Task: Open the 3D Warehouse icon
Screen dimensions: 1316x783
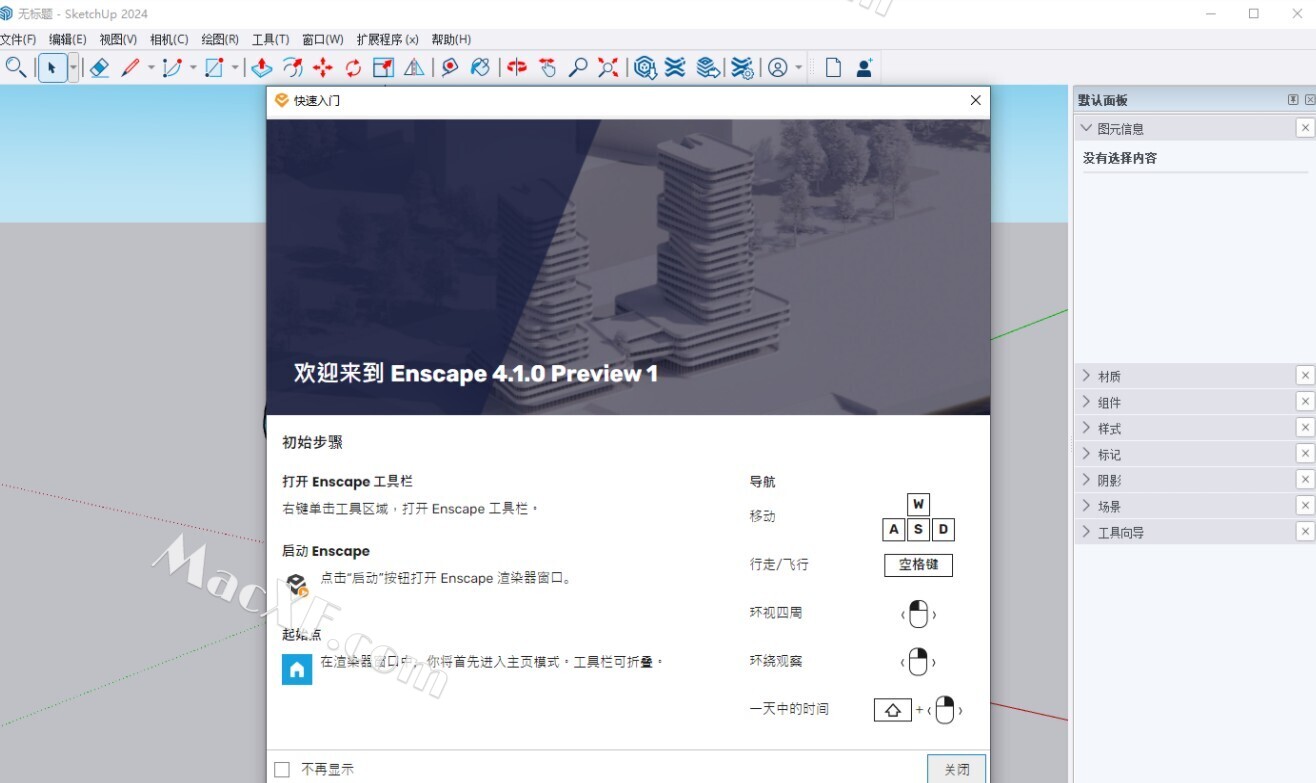Action: [645, 67]
